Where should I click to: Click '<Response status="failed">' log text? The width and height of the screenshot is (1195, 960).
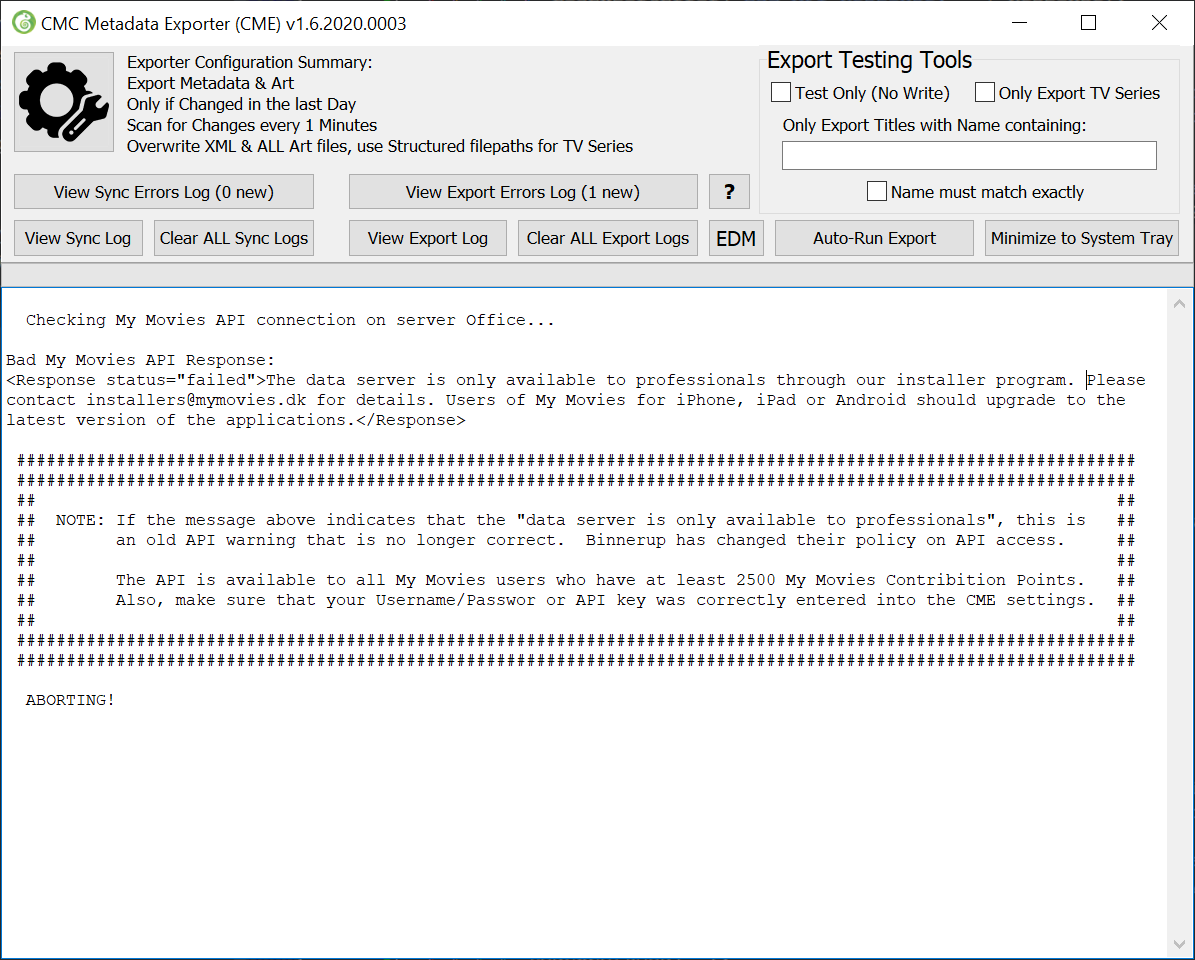[136, 380]
